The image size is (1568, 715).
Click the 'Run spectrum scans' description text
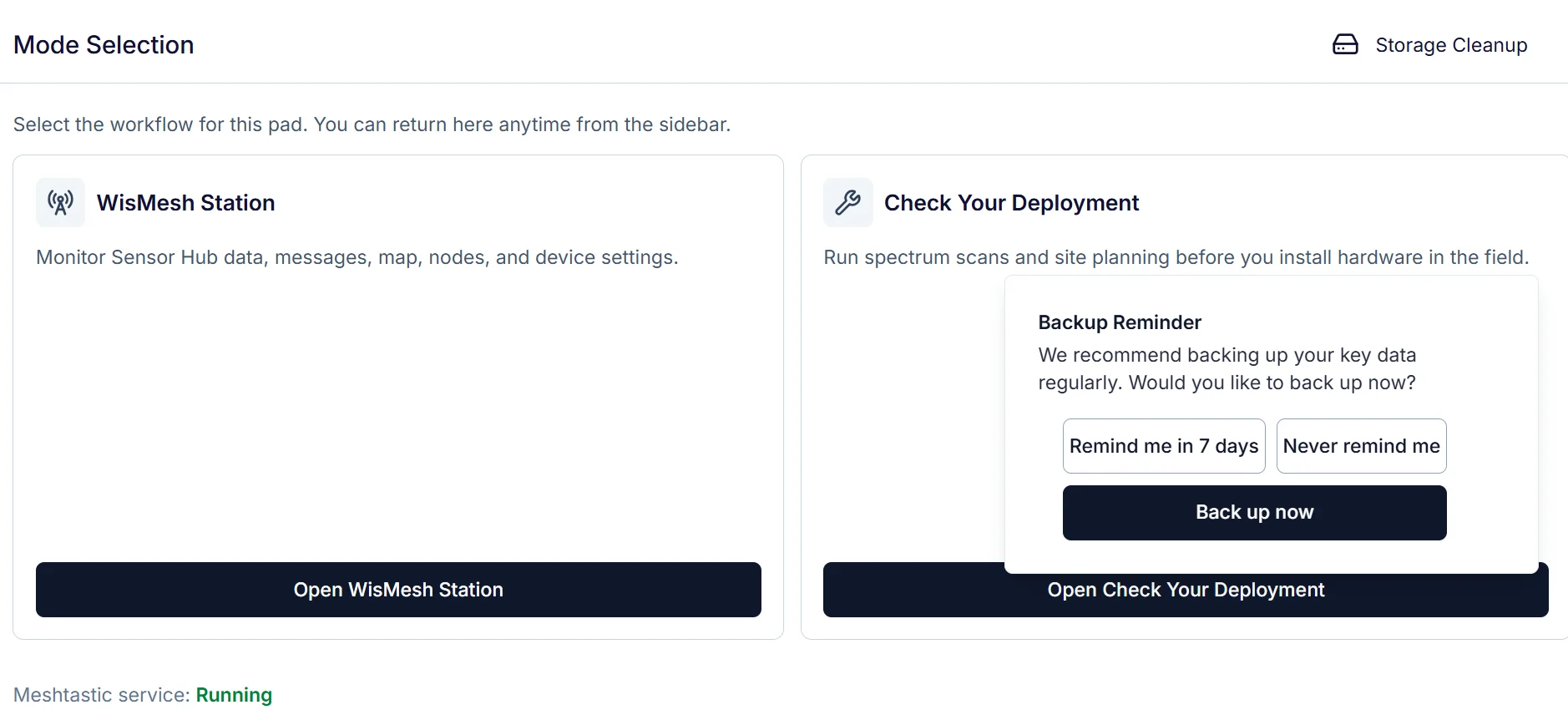click(1176, 257)
